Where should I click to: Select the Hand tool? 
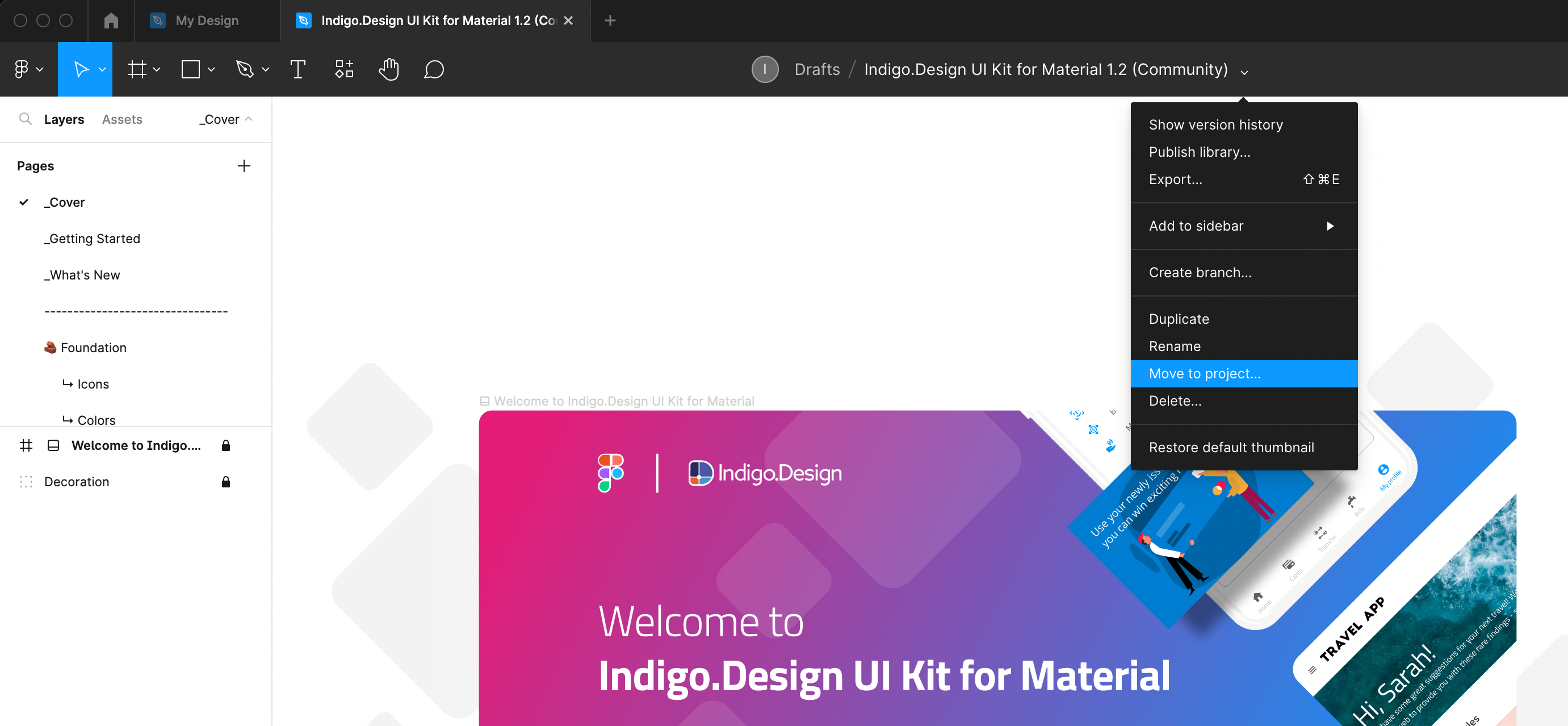[388, 69]
